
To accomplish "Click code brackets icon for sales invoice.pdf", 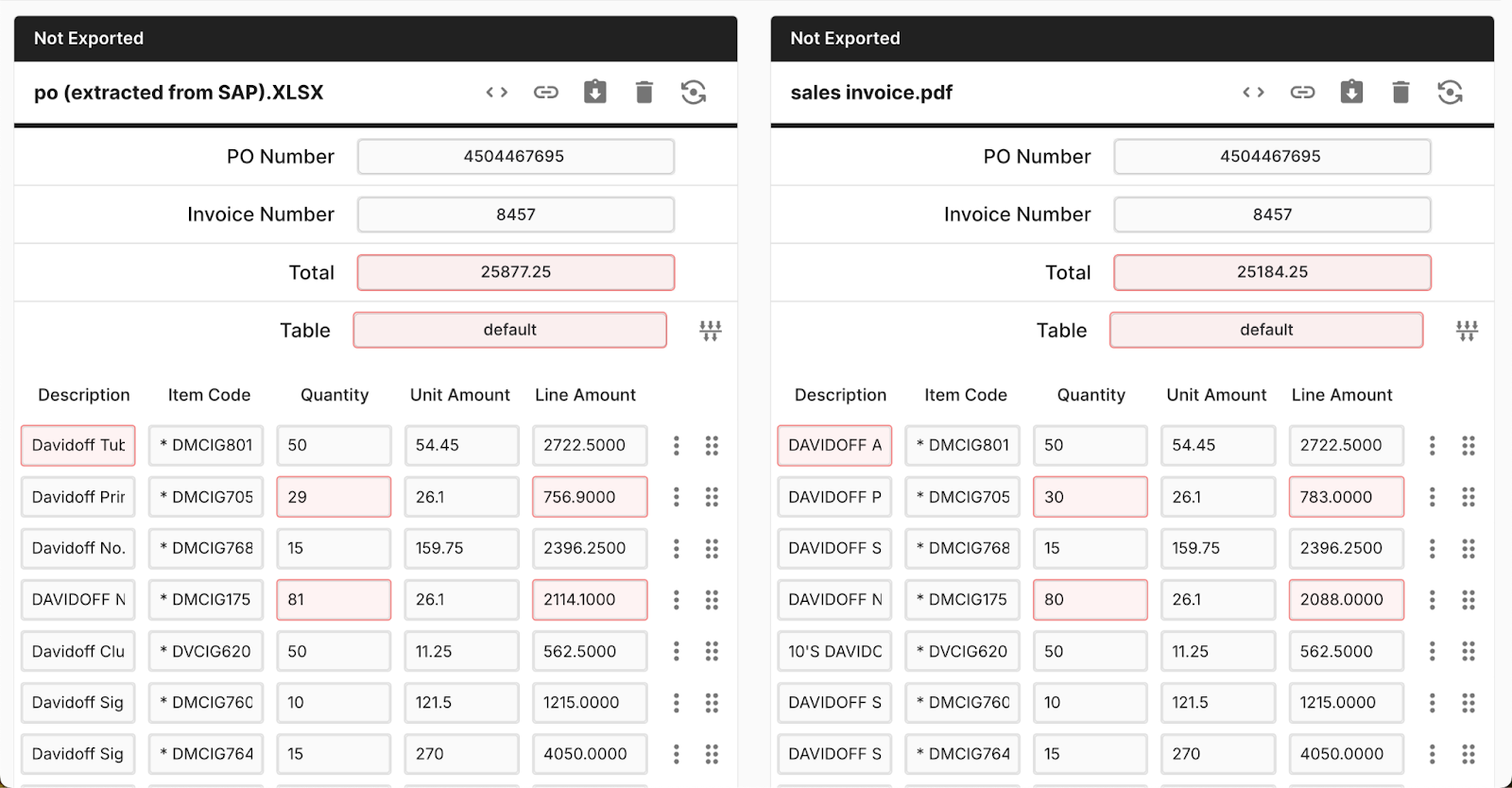I will point(1254,92).
